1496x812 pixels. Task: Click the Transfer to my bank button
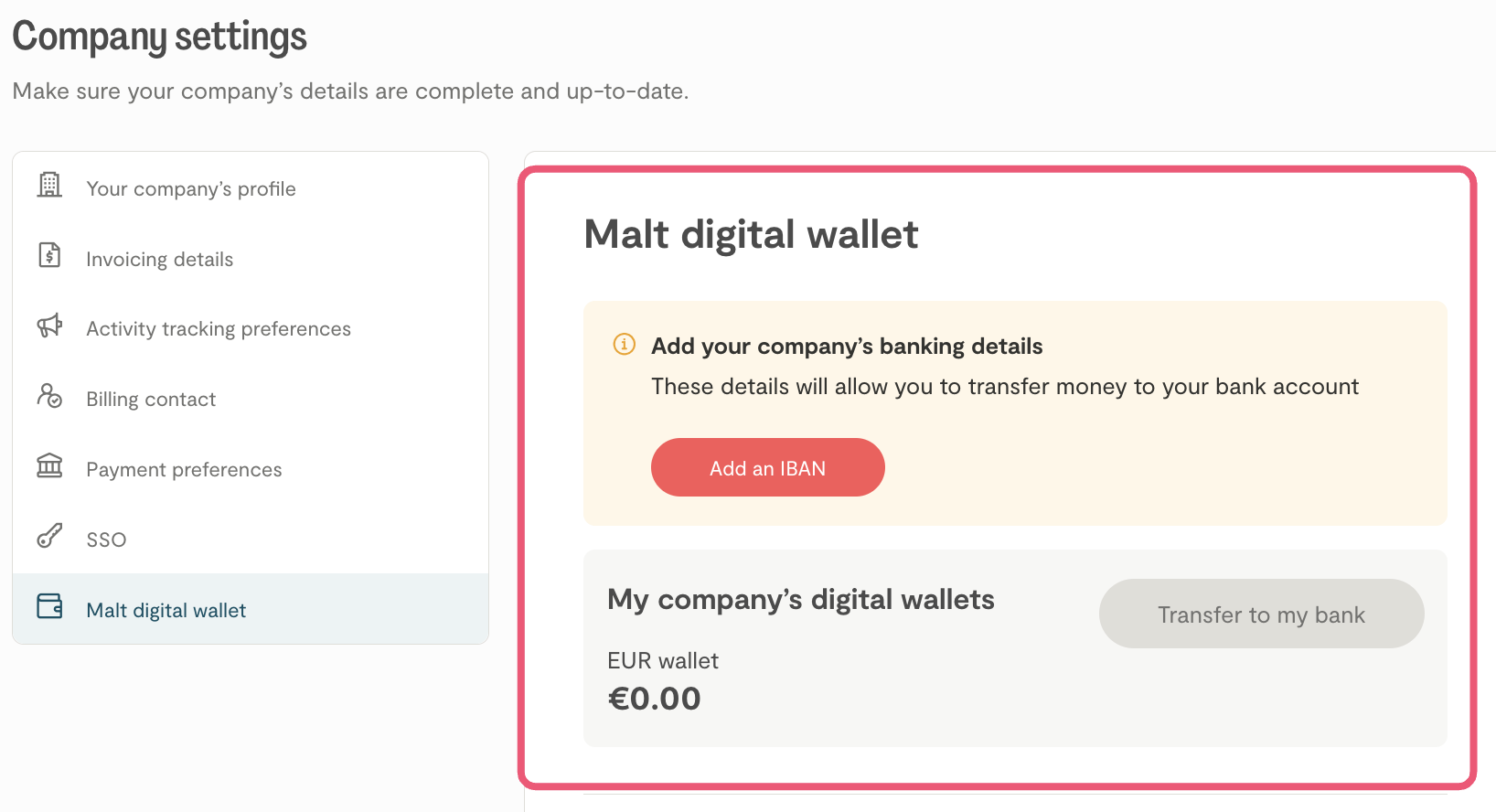1261,614
